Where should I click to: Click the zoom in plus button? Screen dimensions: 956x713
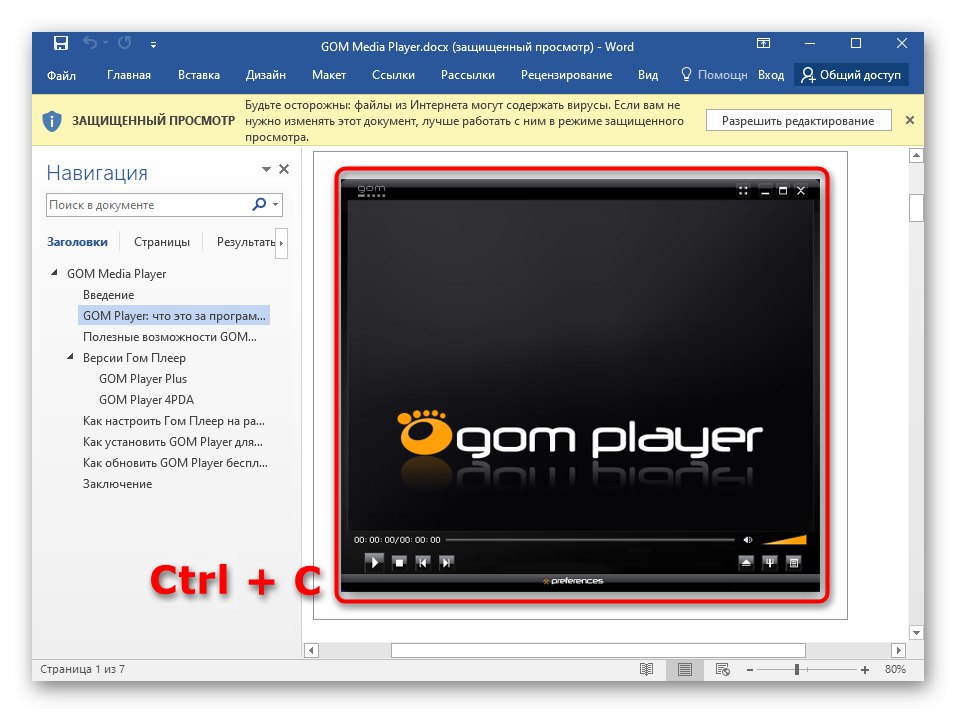[x=865, y=670]
